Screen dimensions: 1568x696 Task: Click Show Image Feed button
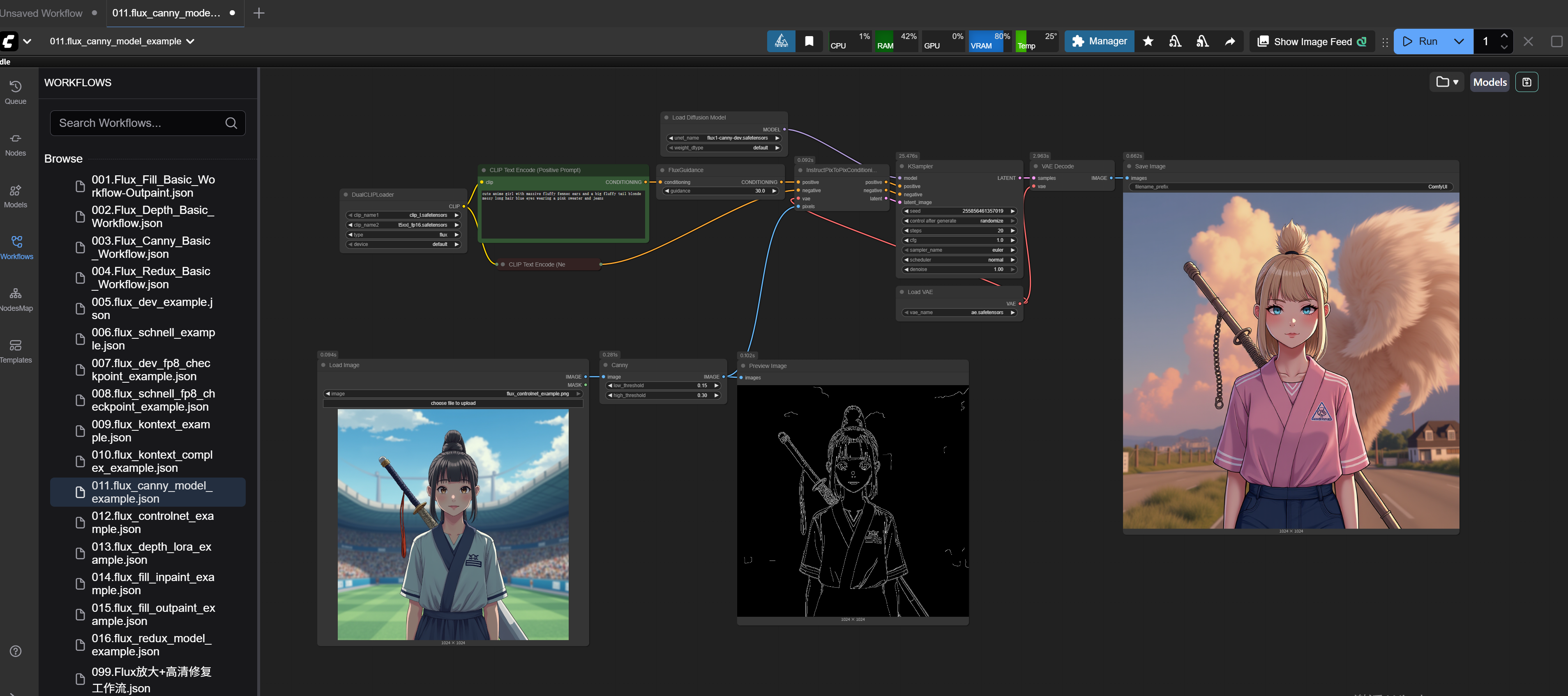pos(1311,41)
